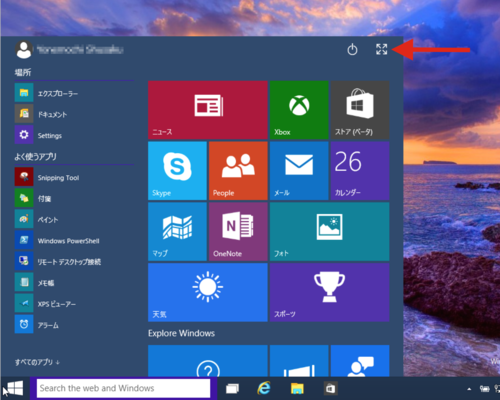
Task: Open 付箋 sticky notes app
Action: click(74, 198)
